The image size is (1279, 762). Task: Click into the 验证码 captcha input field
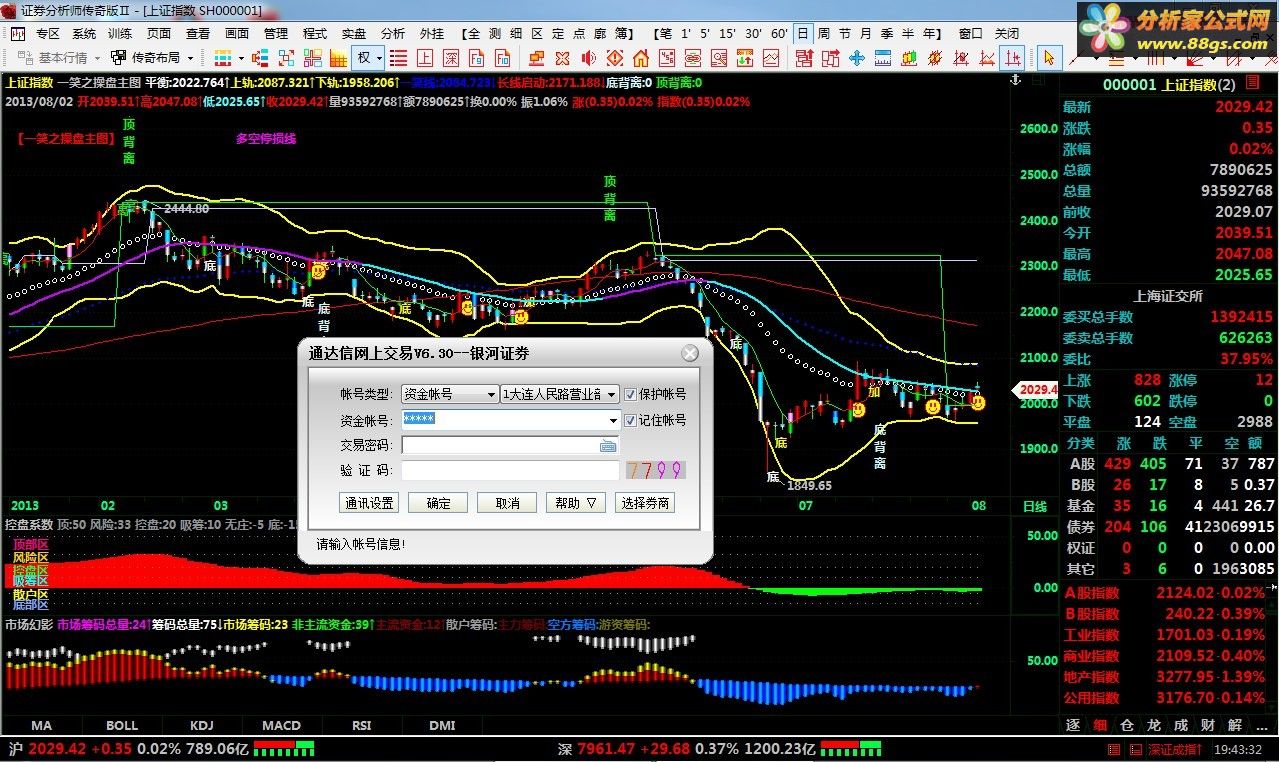pos(510,470)
